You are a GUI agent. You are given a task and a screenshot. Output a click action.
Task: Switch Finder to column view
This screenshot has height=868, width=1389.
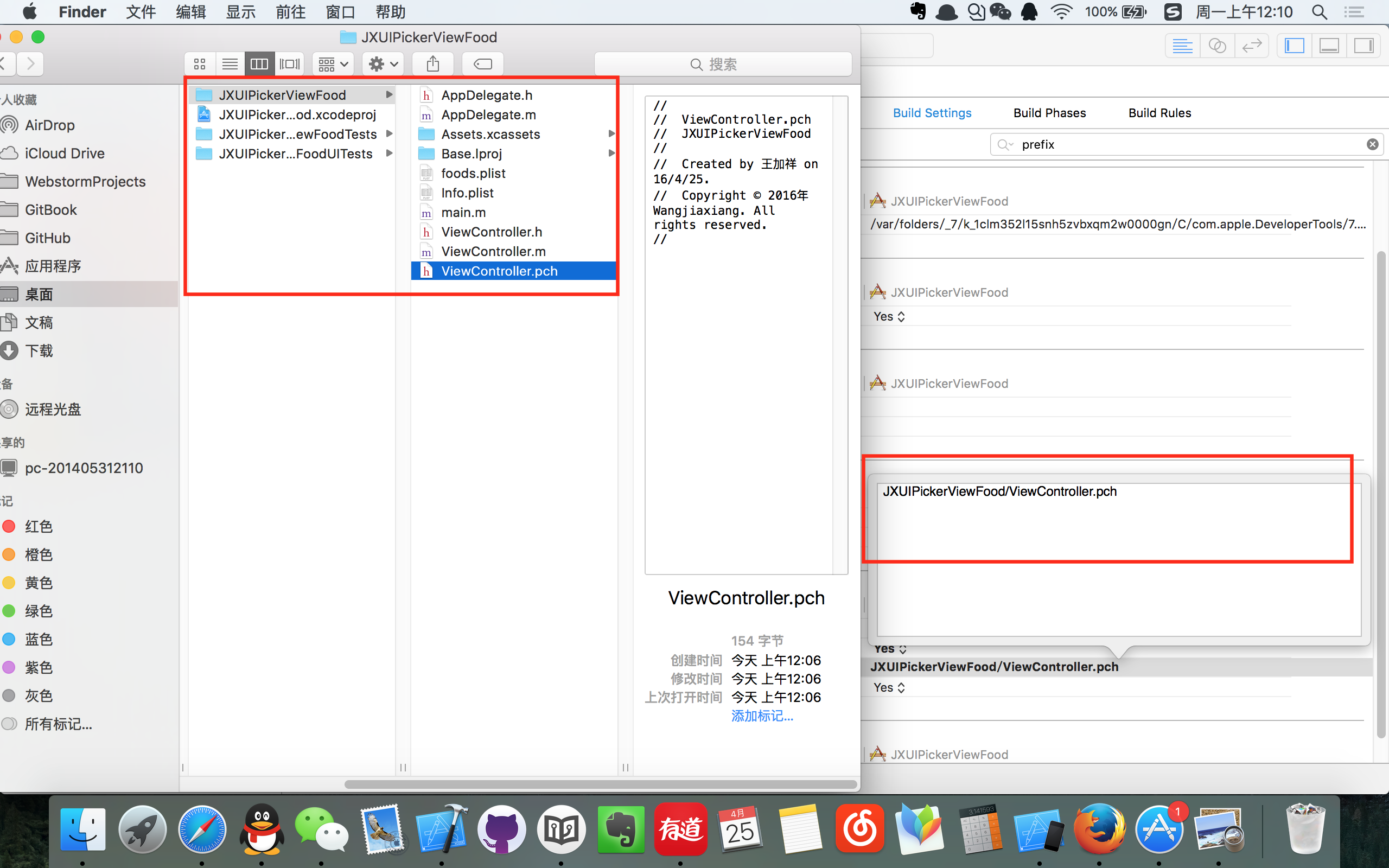pos(259,65)
